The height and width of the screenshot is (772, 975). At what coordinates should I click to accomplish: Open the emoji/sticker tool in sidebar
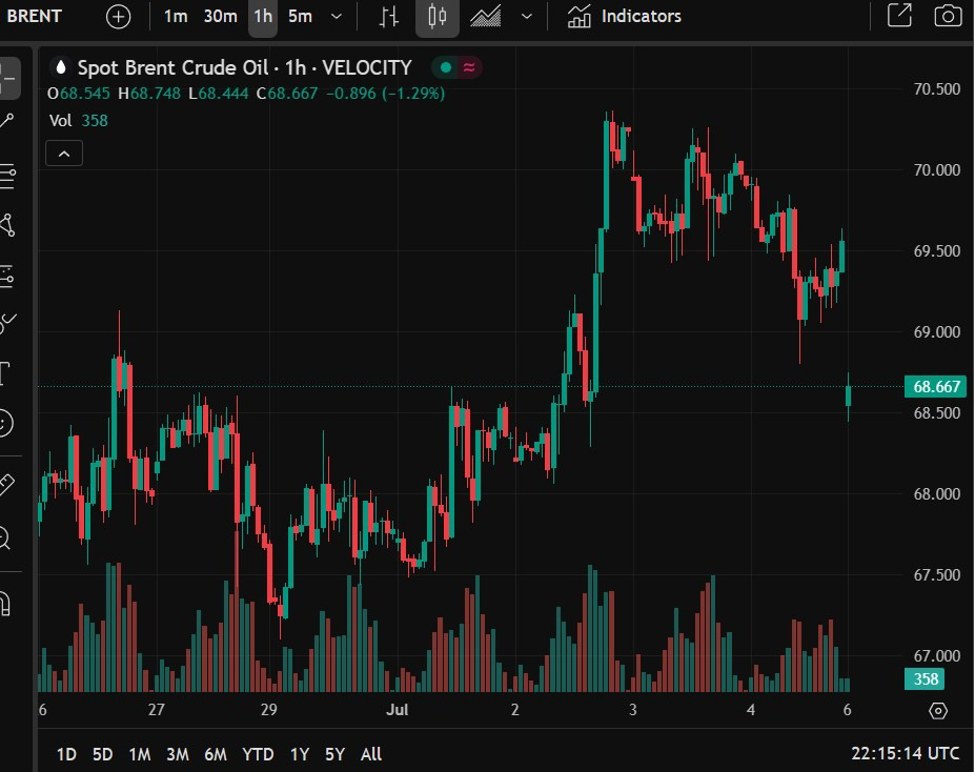click(5, 423)
